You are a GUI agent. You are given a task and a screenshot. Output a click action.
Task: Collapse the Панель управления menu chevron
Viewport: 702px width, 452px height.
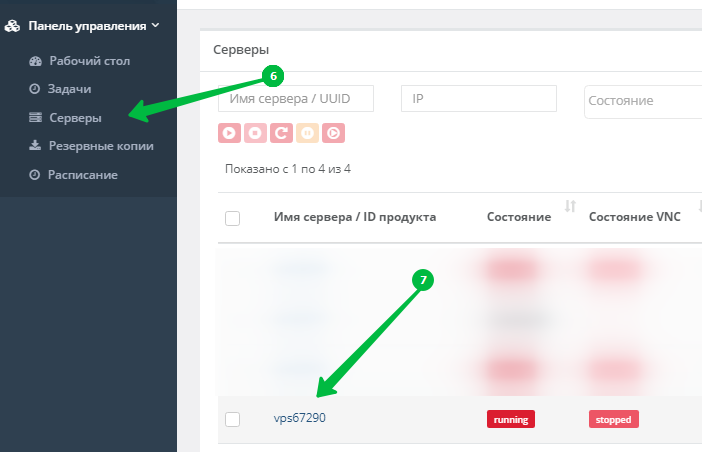pyautogui.click(x=155, y=26)
